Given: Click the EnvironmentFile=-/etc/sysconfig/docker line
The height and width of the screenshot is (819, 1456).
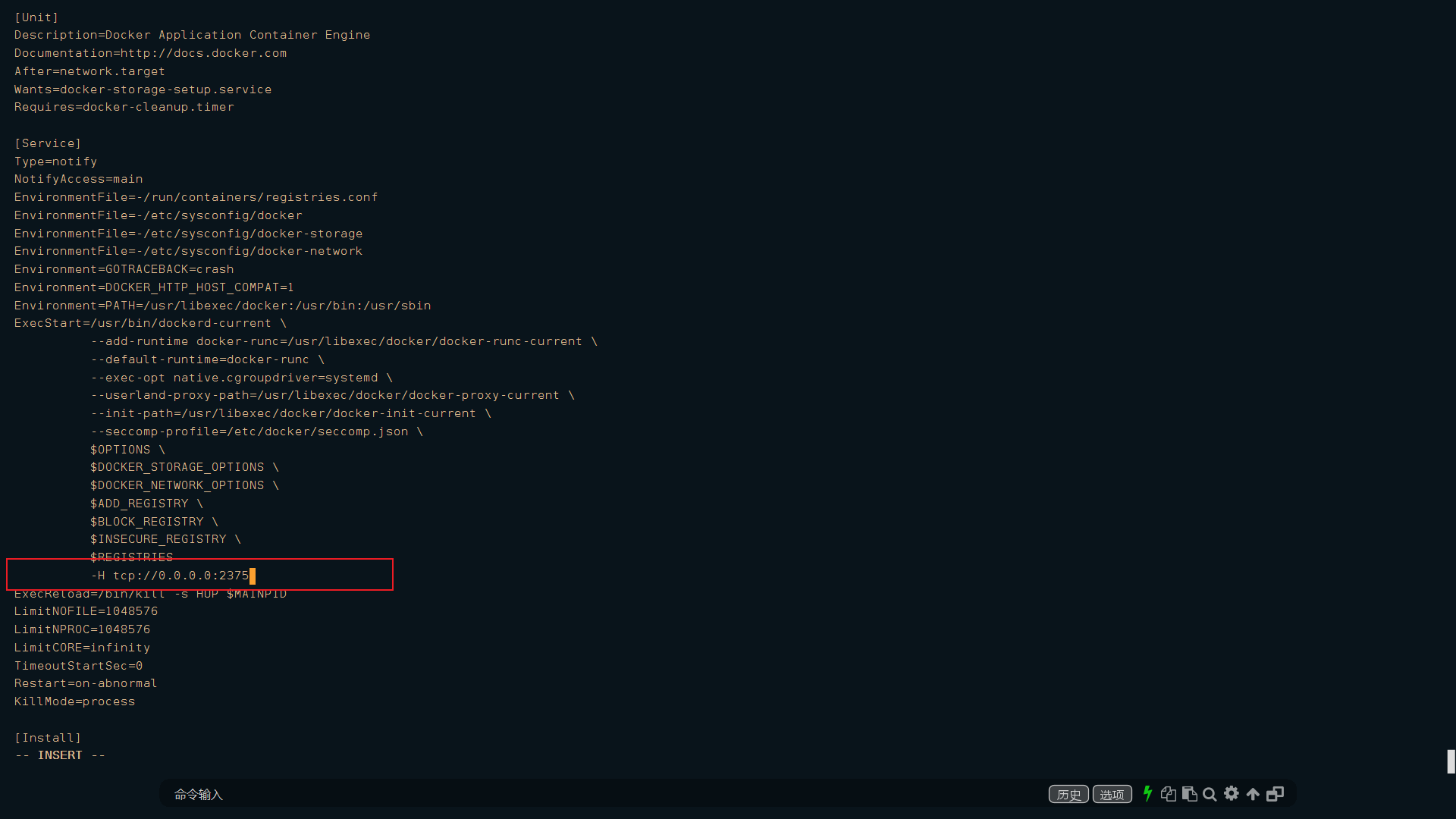Looking at the screenshot, I should pos(158,215).
